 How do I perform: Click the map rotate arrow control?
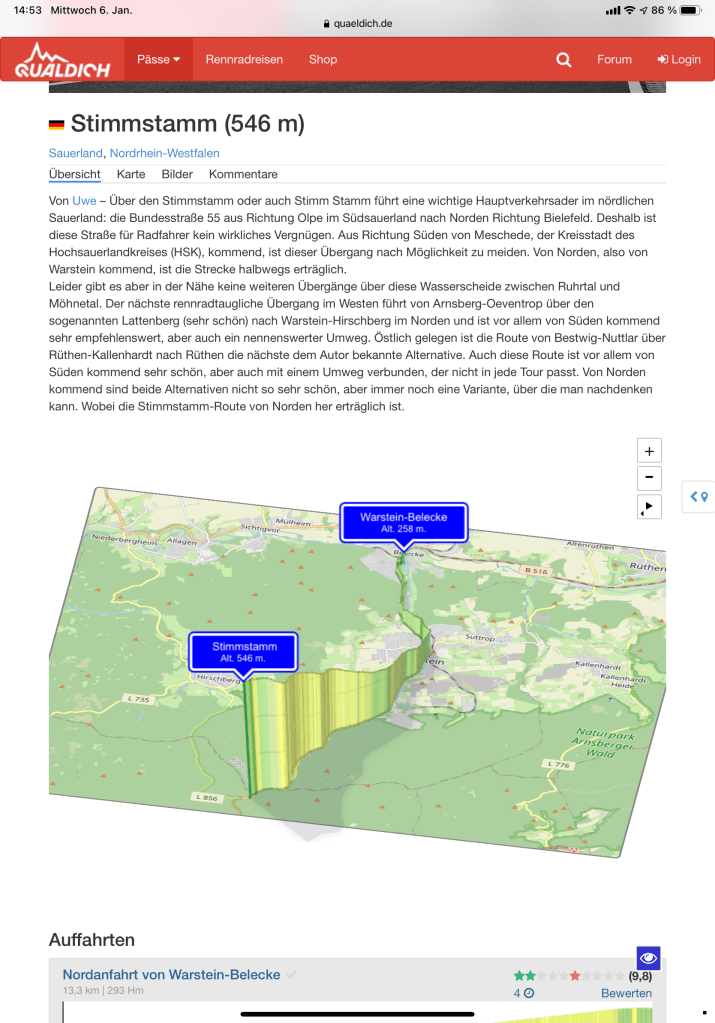tap(649, 507)
